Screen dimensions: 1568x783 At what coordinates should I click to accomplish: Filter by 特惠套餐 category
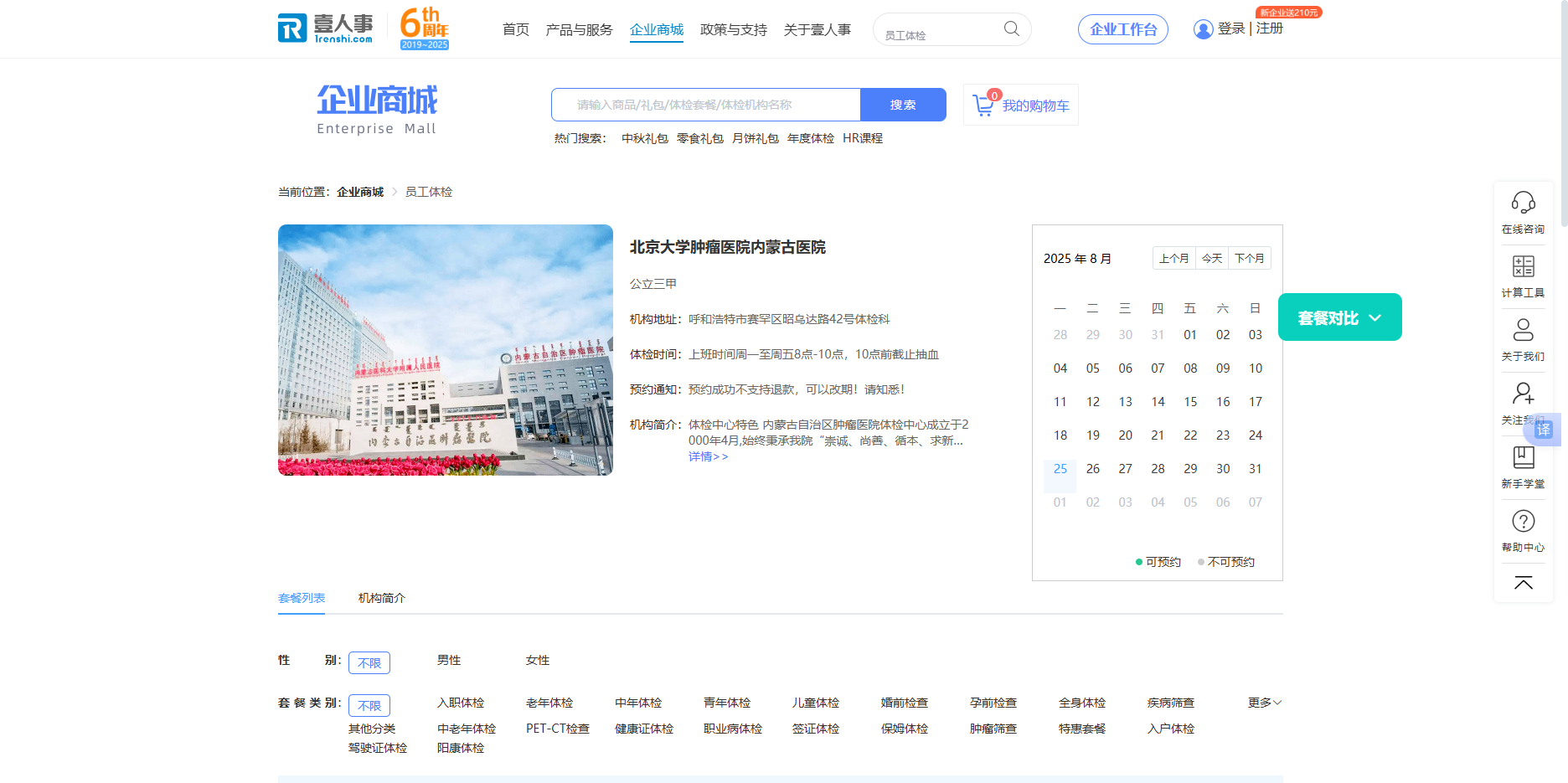point(1082,729)
